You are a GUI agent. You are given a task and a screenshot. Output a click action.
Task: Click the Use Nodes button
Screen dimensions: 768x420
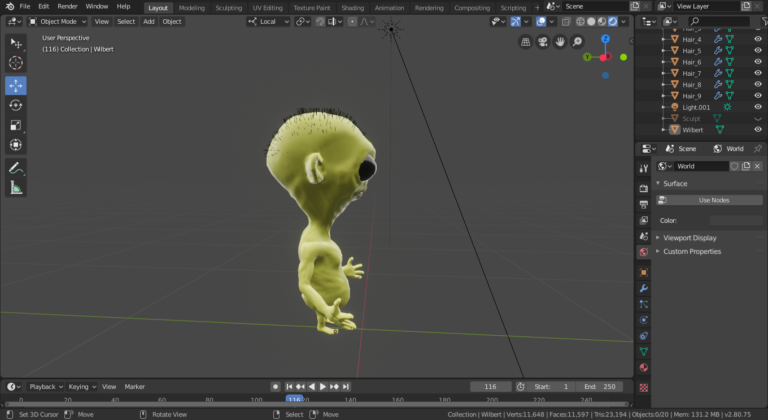713,200
